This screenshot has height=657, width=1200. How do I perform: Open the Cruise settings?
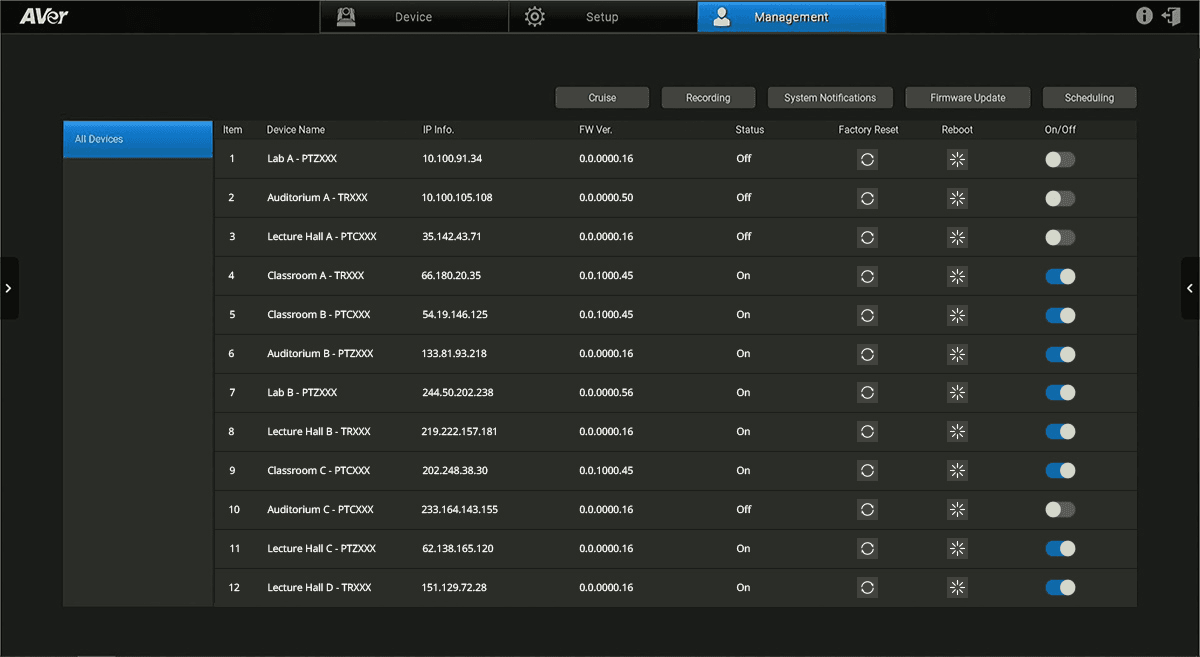(602, 98)
